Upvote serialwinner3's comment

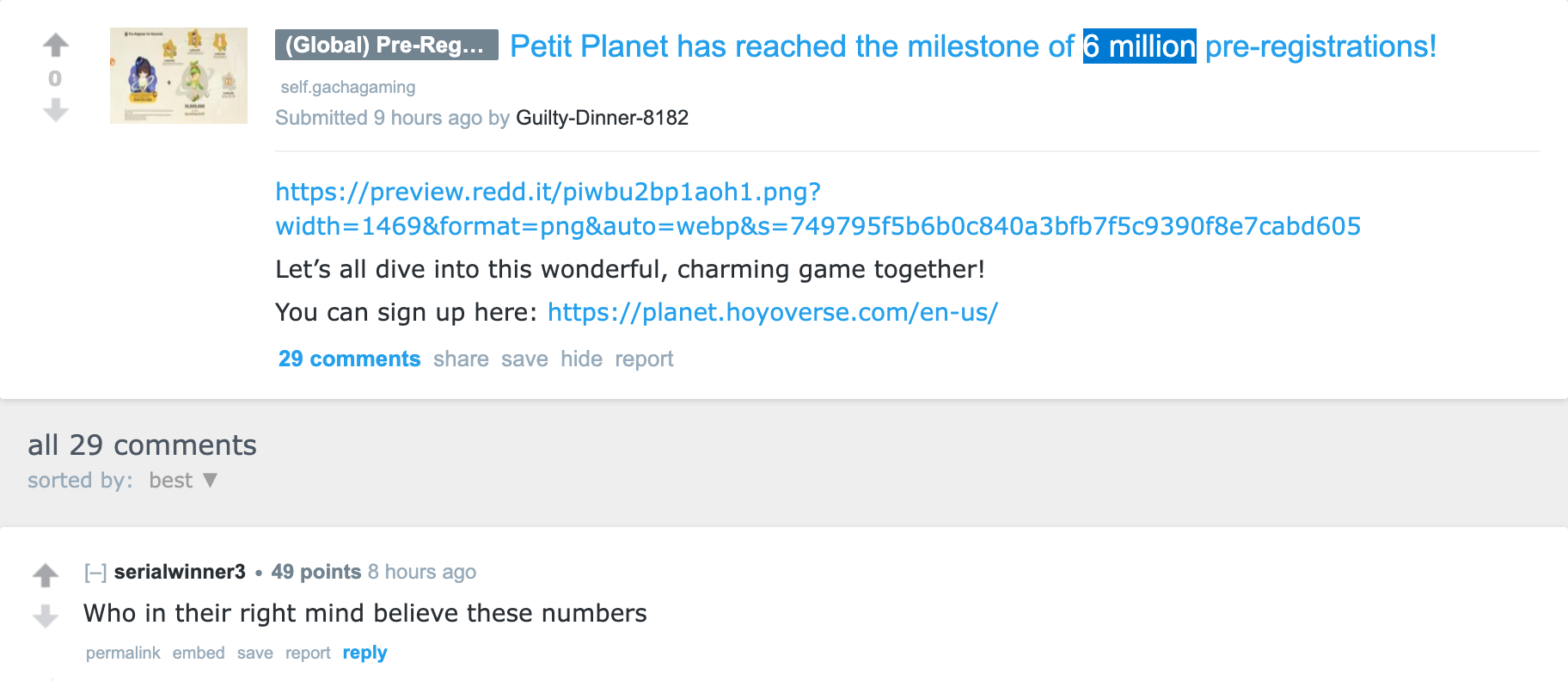click(46, 574)
